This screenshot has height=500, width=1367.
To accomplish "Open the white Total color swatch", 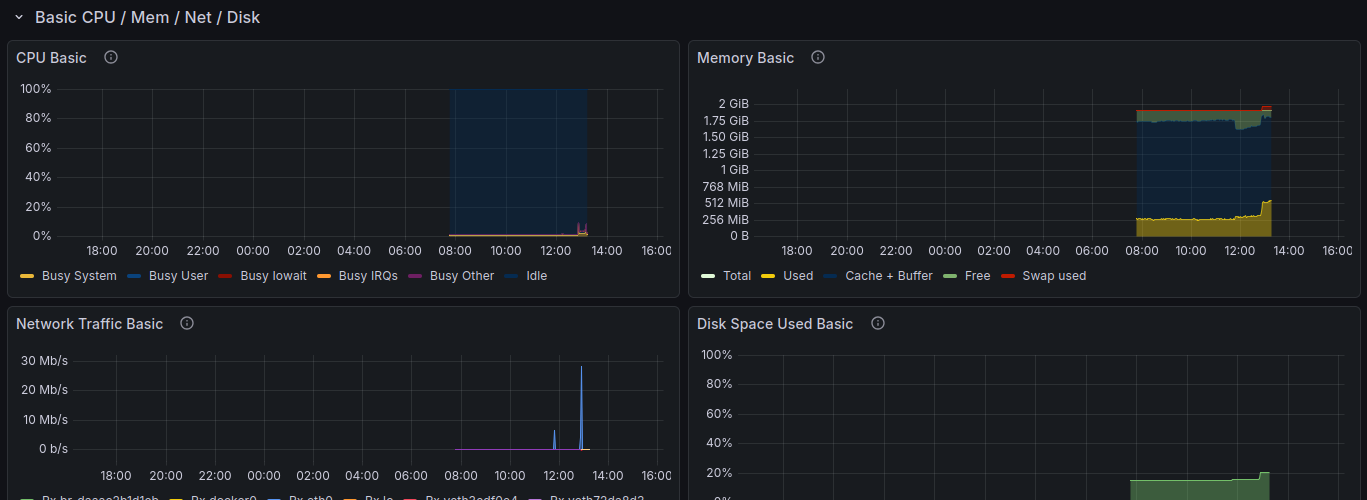I will 708,276.
